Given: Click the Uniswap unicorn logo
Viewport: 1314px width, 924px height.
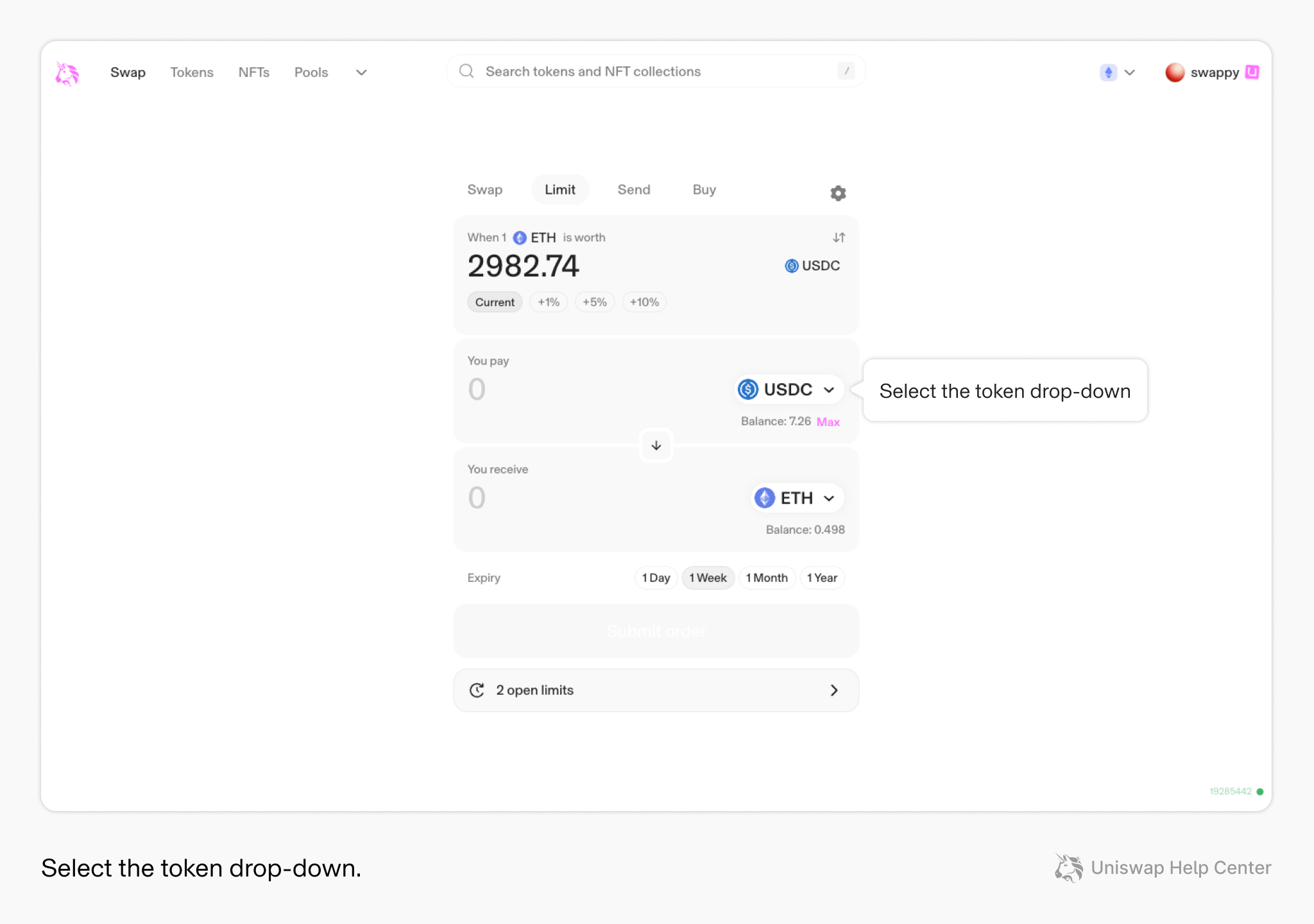Looking at the screenshot, I should [x=67, y=73].
